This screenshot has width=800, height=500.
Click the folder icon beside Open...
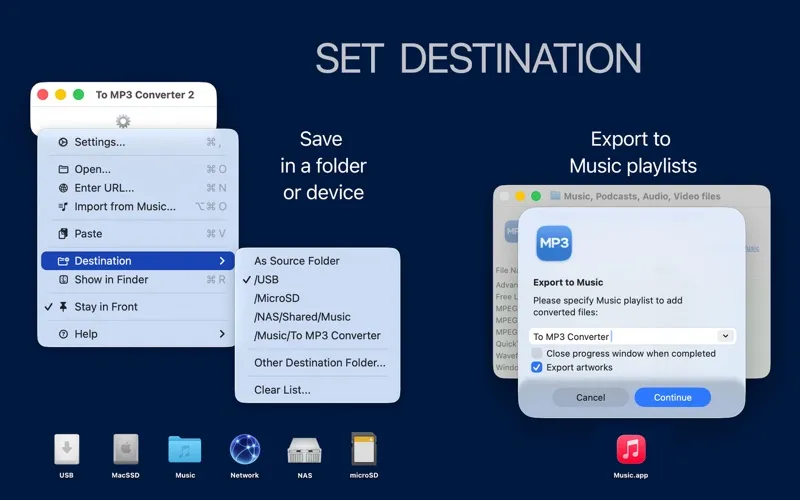(x=63, y=169)
